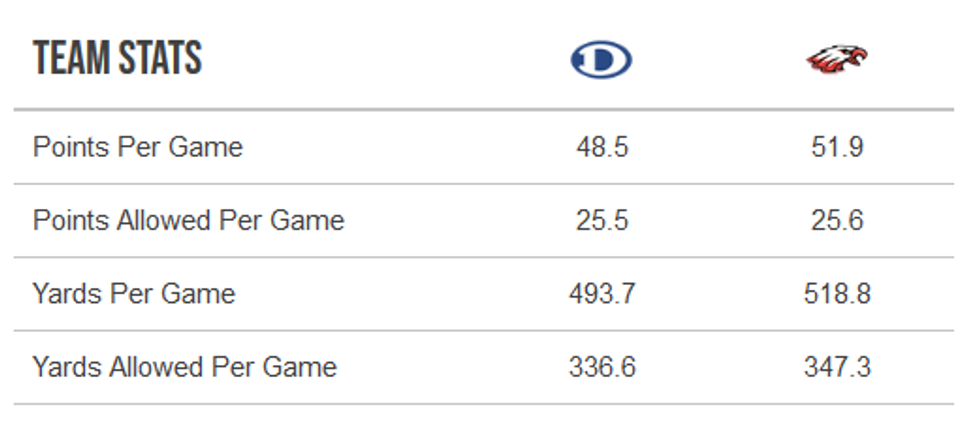Select the Yards Per Game label
Image resolution: width=980 pixels, height=442 pixels.
point(134,294)
